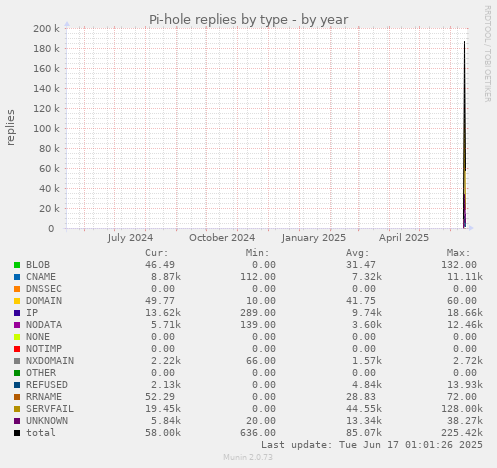Click UNKNOWN average value 13.34k

click(x=364, y=421)
